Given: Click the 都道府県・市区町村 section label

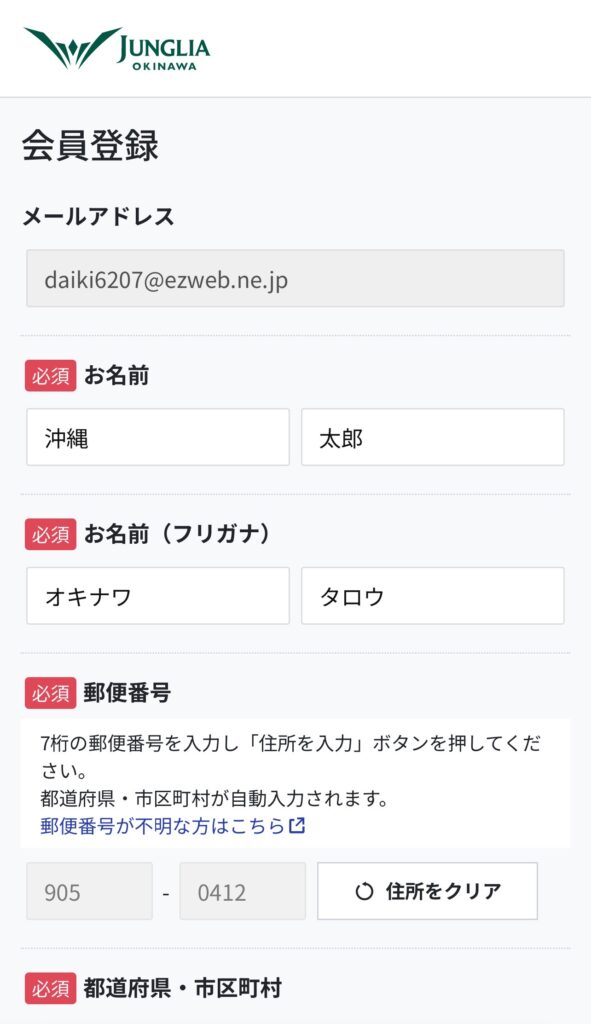Looking at the screenshot, I should click(182, 989).
